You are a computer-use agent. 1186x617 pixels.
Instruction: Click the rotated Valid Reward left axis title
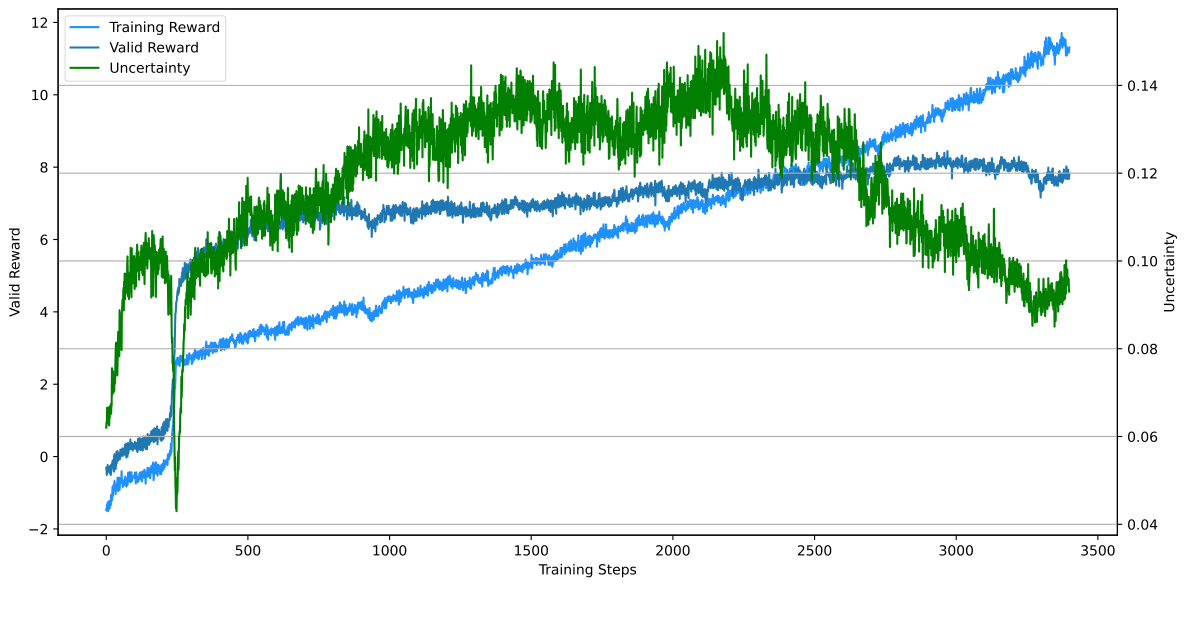(x=15, y=272)
